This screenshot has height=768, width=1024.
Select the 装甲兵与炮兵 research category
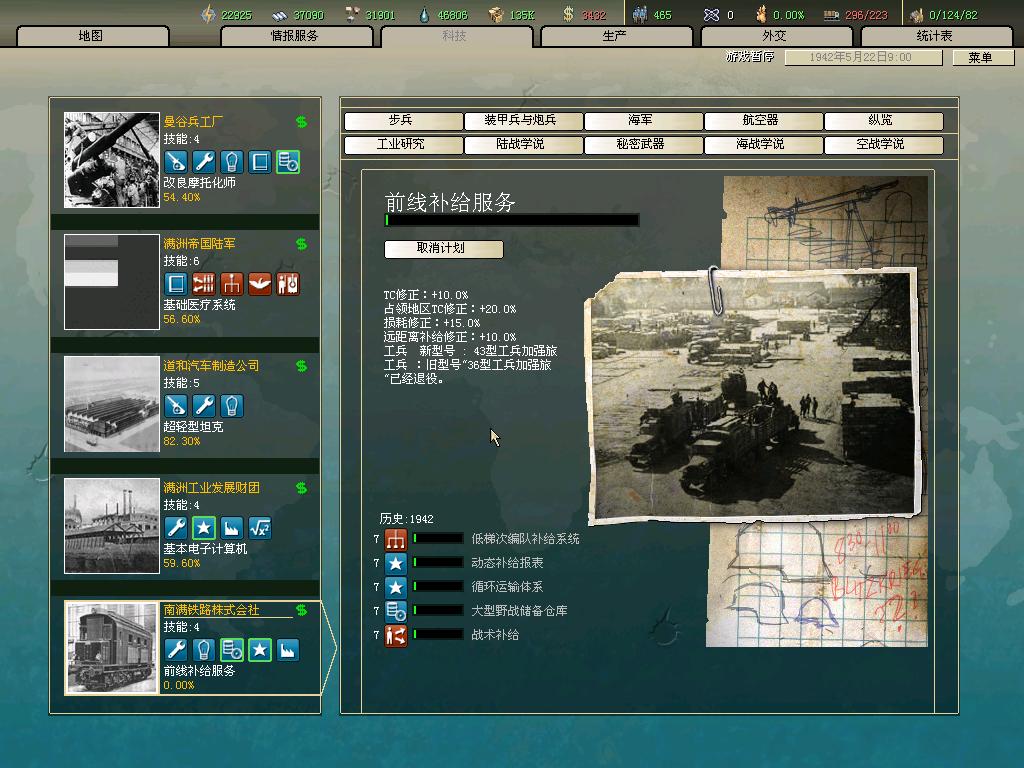pyautogui.click(x=522, y=121)
